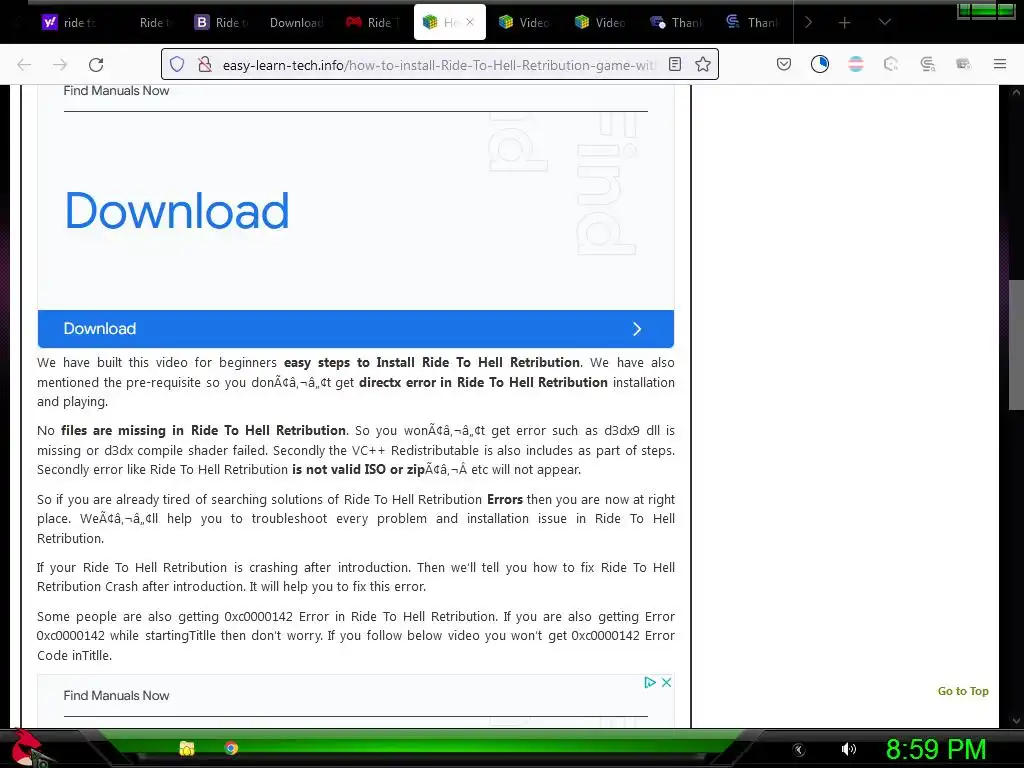Viewport: 1024px width, 768px height.
Task: Click bold text 'easy steps to Install'
Action: pyautogui.click(x=350, y=362)
